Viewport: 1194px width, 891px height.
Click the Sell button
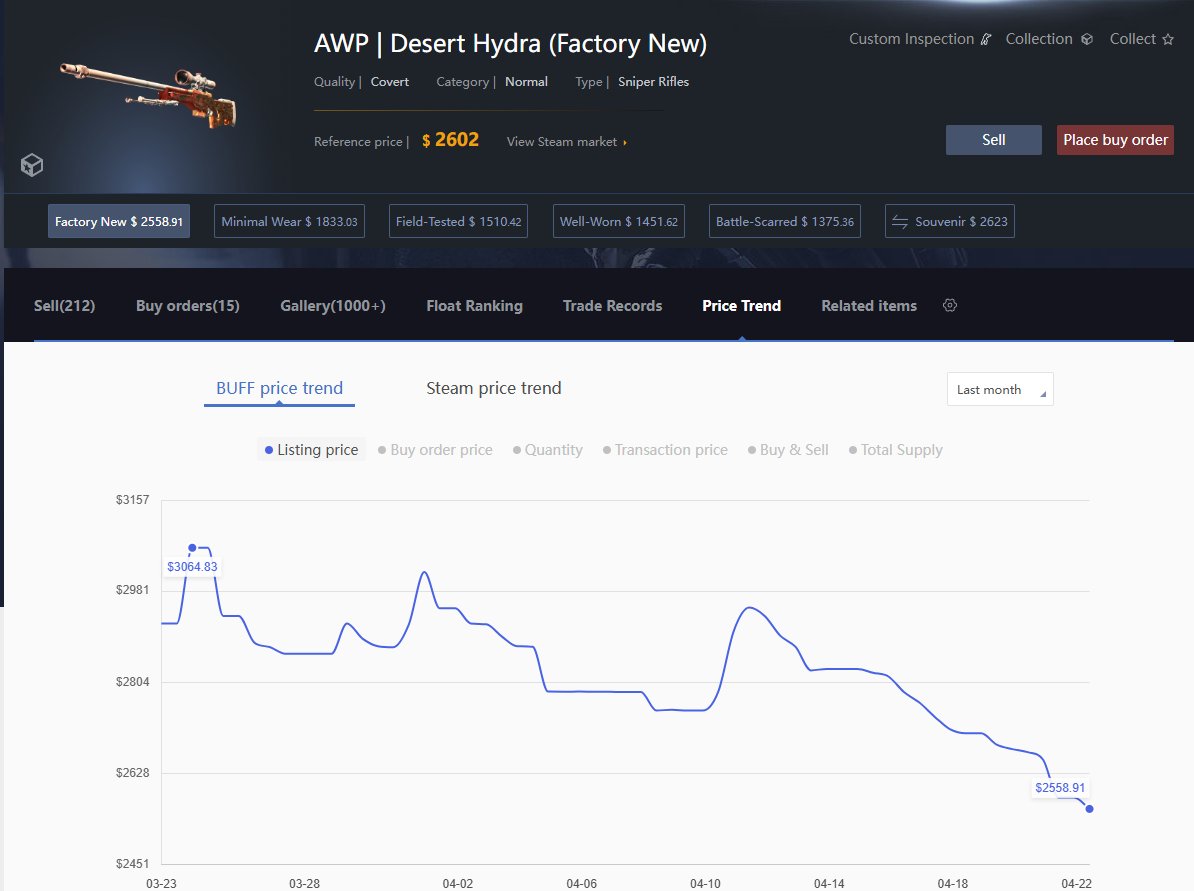(x=994, y=140)
